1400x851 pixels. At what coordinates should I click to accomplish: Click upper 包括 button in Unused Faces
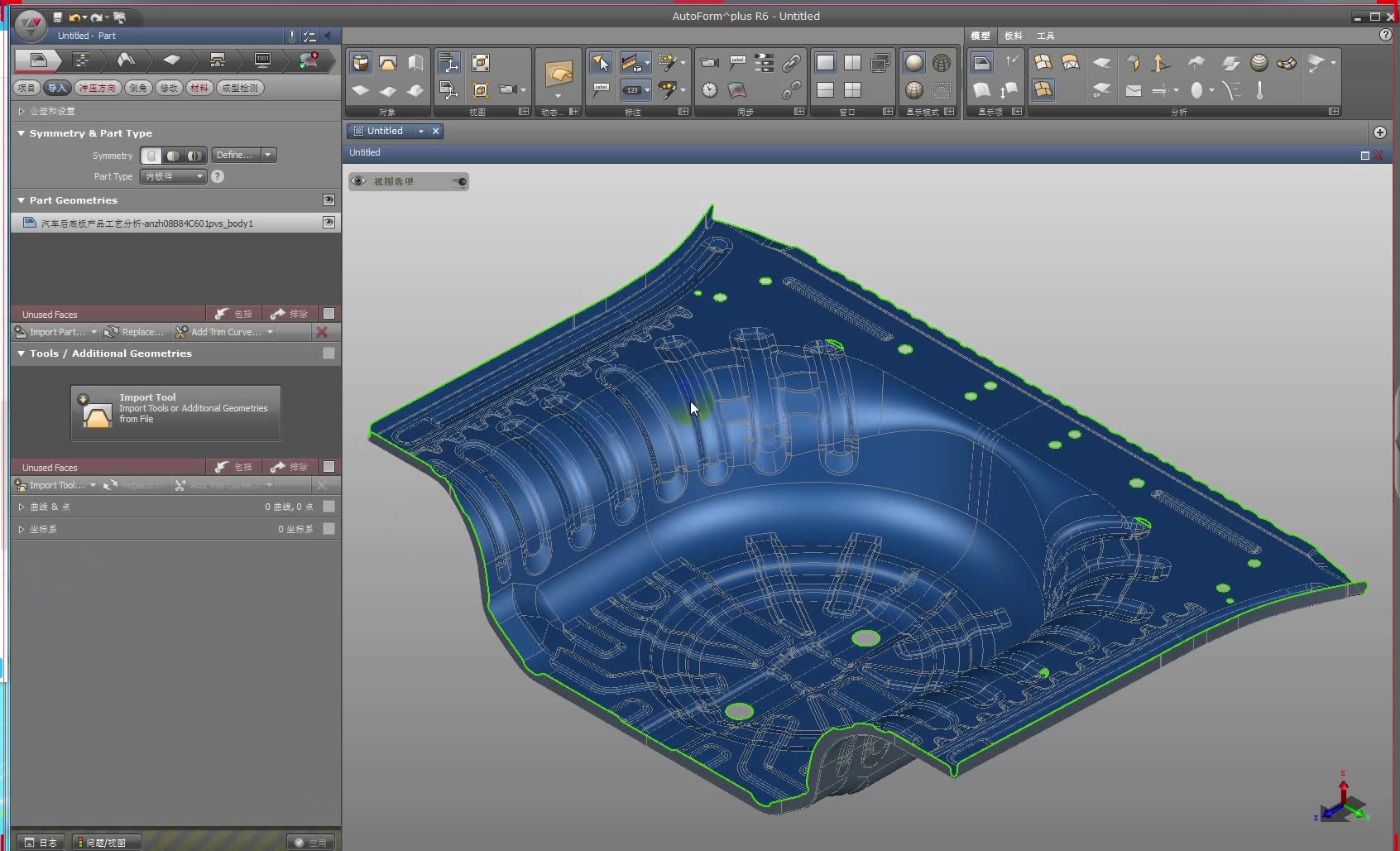[233, 314]
